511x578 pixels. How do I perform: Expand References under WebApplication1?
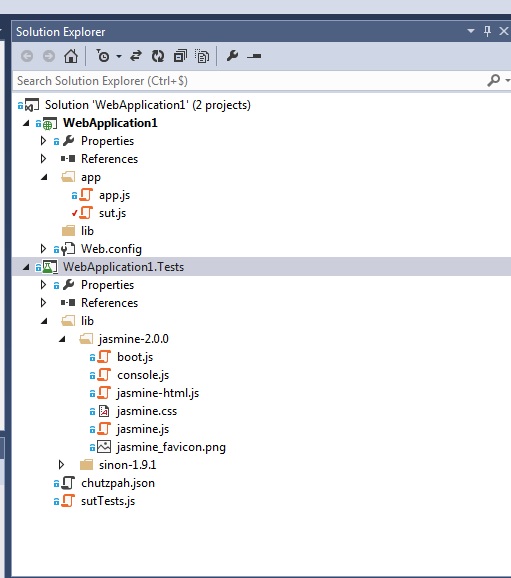(x=43, y=159)
